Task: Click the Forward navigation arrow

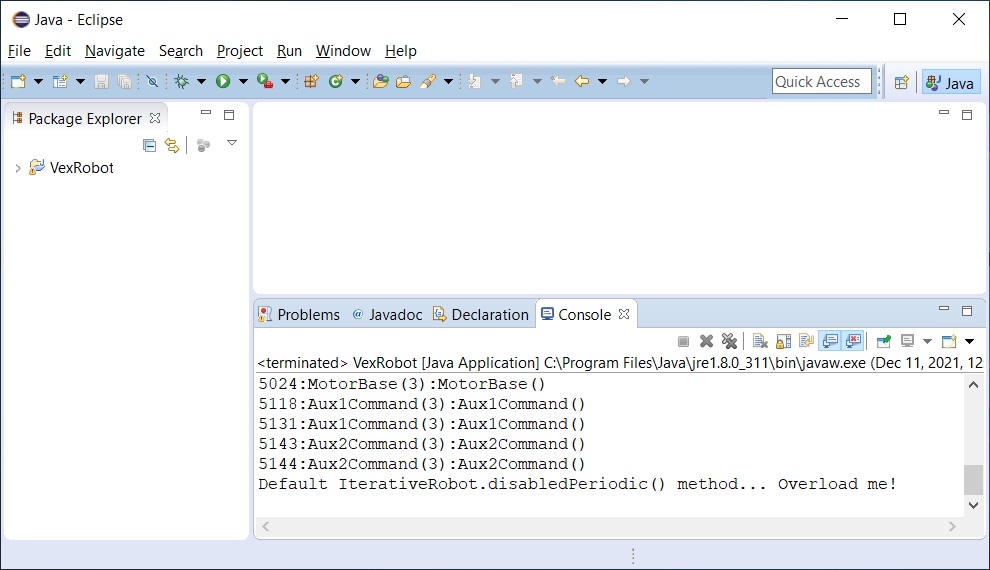Action: (624, 81)
